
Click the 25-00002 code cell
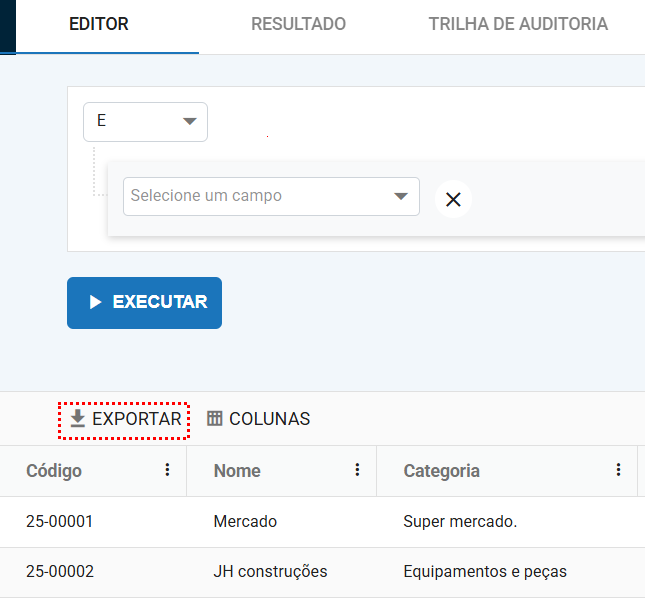pos(59,572)
